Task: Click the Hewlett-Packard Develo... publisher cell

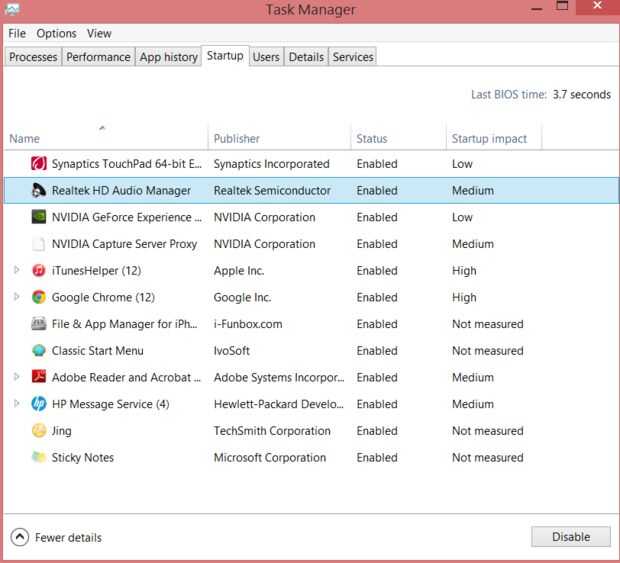Action: 279,404
